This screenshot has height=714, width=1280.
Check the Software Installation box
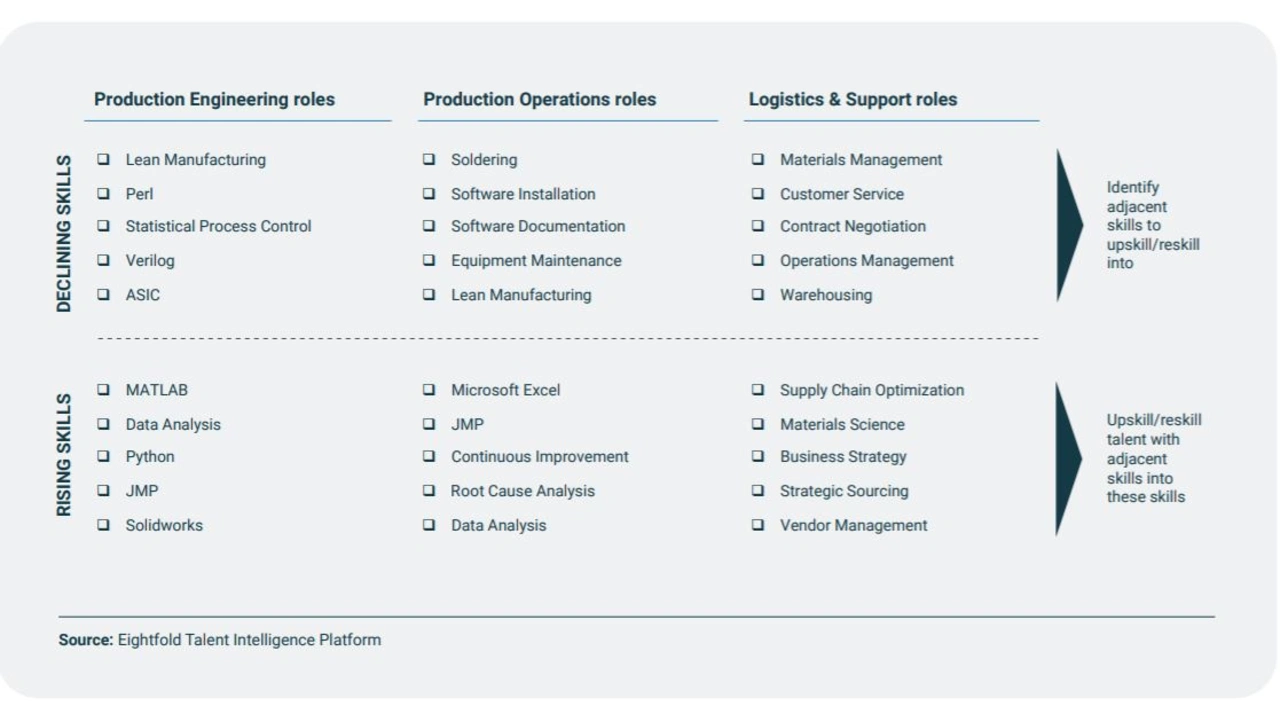[x=429, y=193]
